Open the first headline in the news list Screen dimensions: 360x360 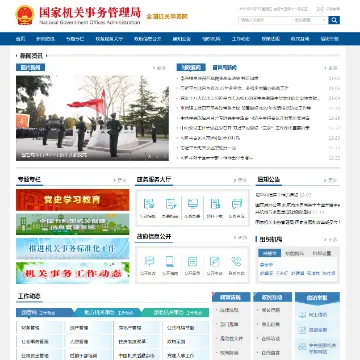point(219,78)
